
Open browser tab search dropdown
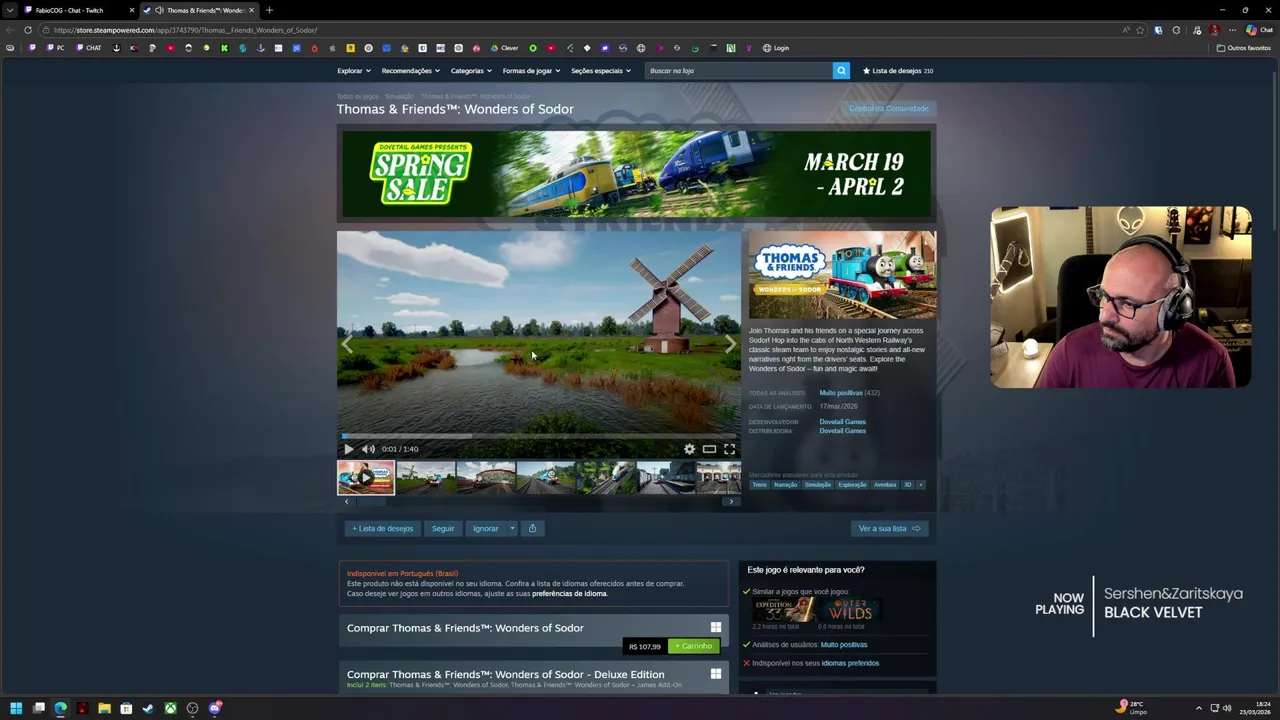(9, 10)
